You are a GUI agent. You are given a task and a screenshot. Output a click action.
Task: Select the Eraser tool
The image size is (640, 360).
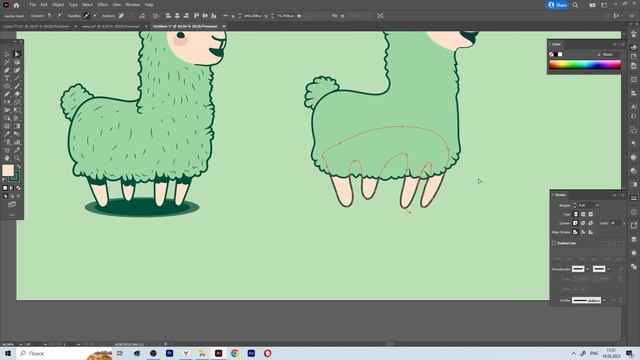pos(17,94)
